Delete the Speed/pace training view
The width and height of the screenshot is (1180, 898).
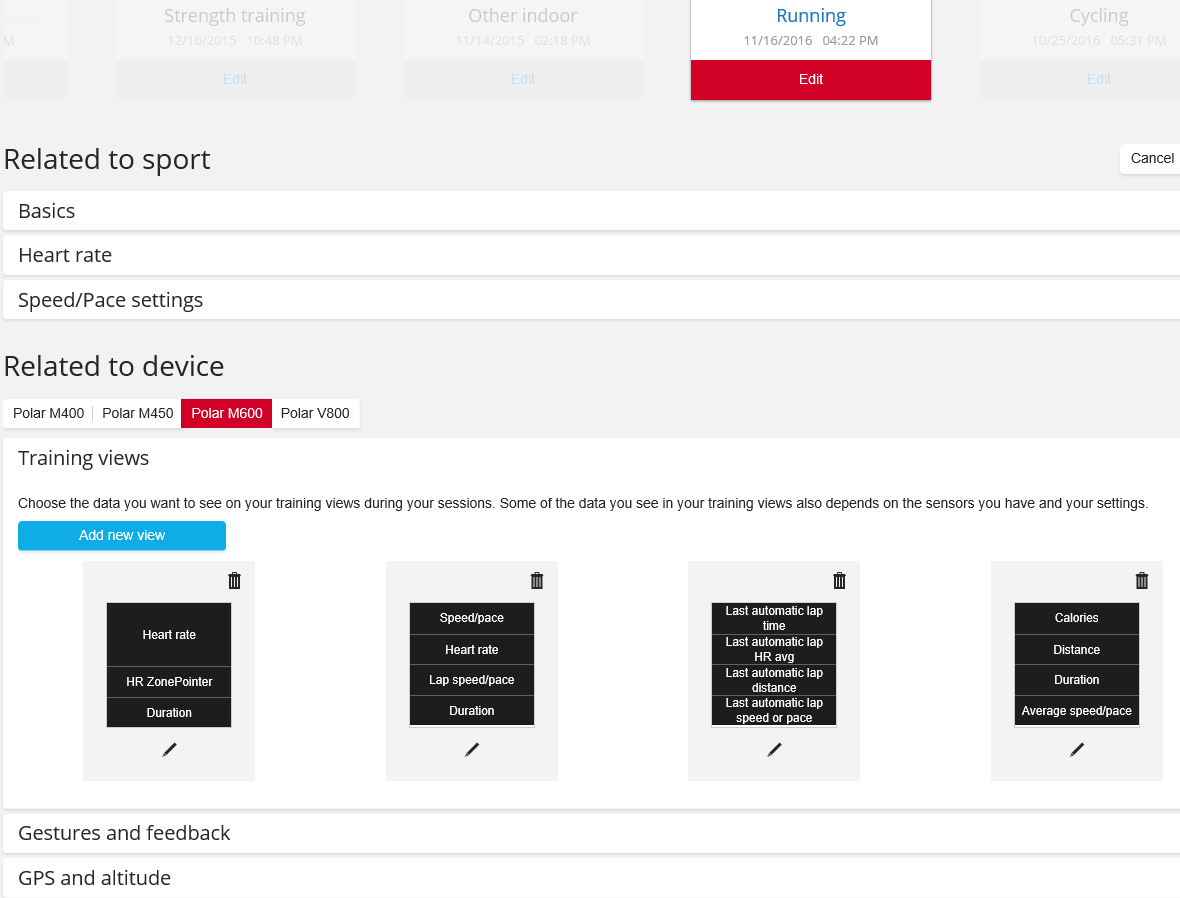click(537, 580)
